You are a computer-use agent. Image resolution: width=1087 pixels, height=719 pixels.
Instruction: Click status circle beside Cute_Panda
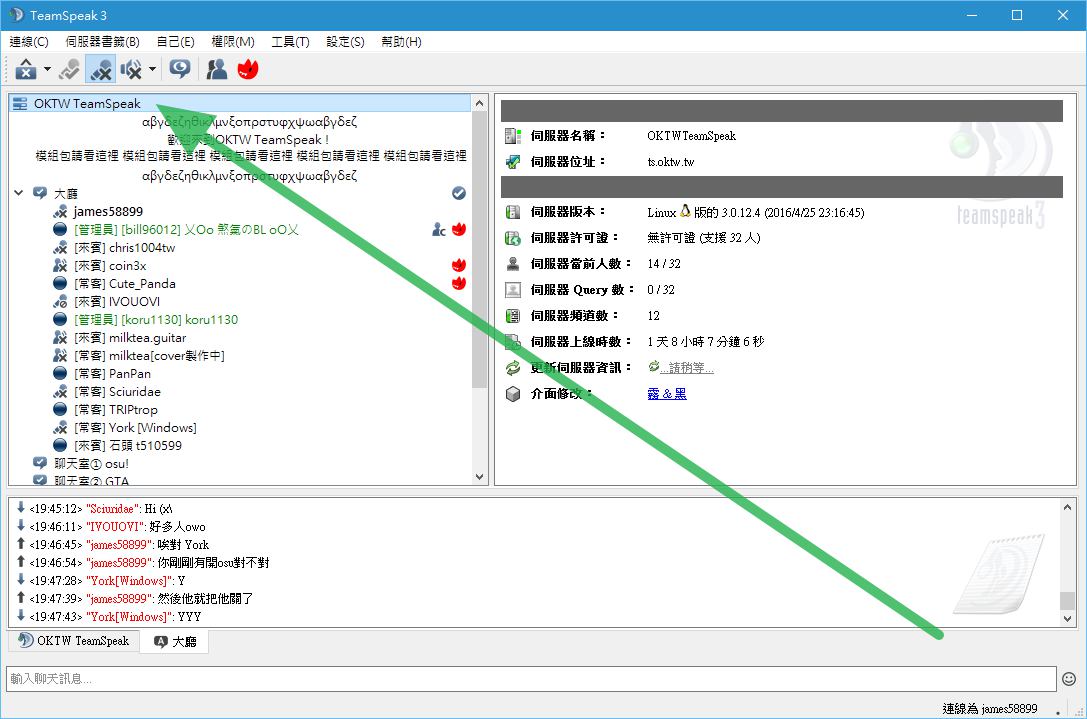point(60,284)
